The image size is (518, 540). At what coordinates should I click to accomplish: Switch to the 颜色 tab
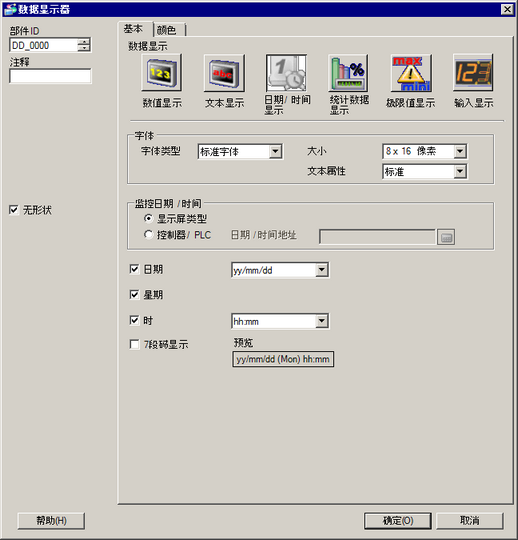169,30
